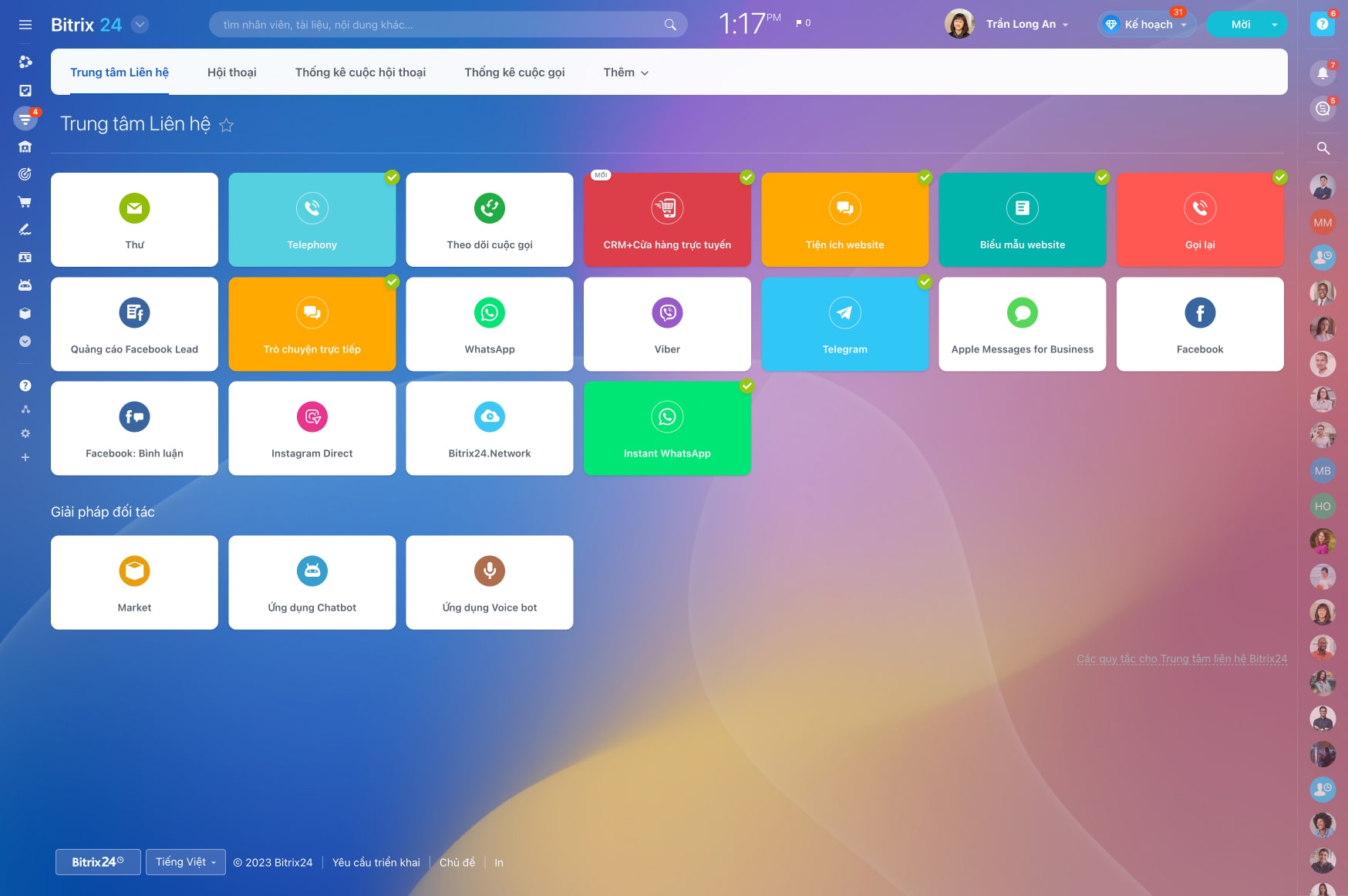This screenshot has height=896, width=1348.
Task: Open the Biểu mẫu website tile
Action: [1023, 220]
